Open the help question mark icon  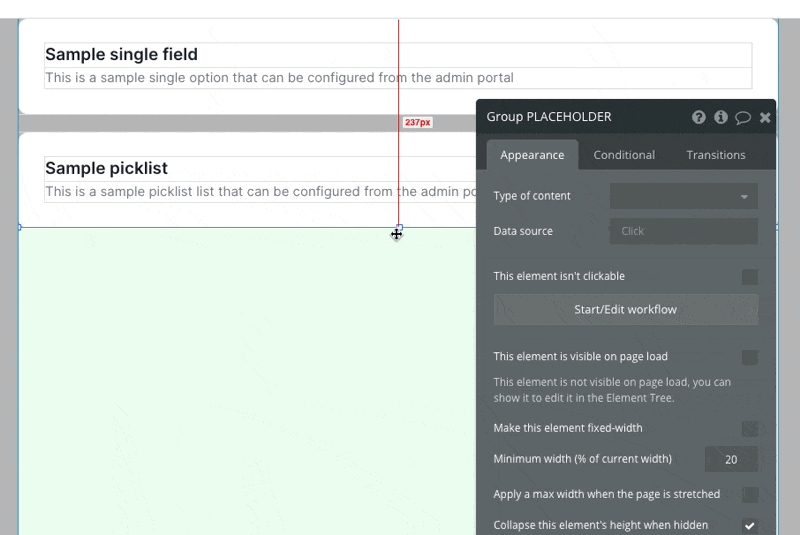[699, 117]
